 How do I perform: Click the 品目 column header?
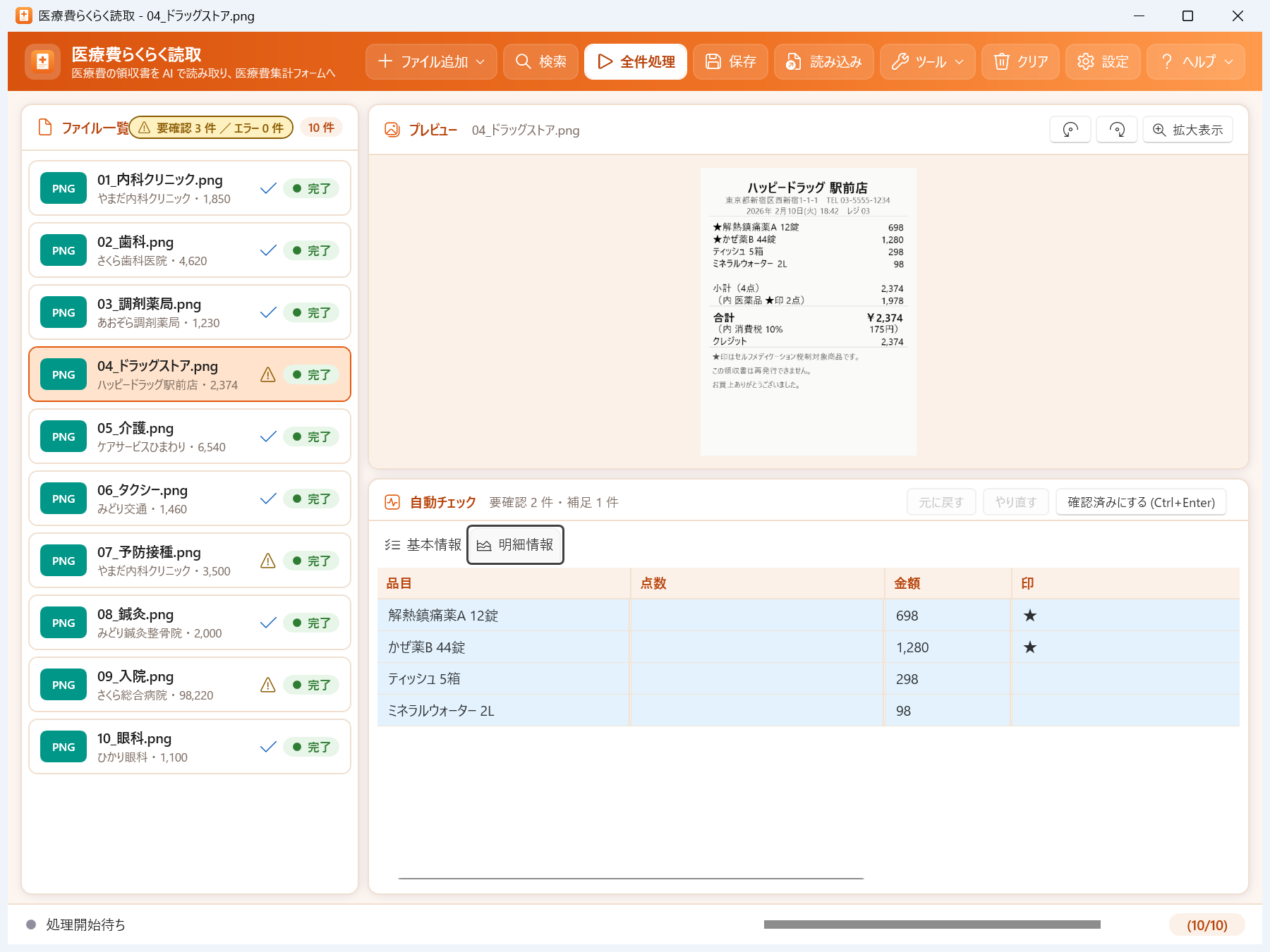504,583
